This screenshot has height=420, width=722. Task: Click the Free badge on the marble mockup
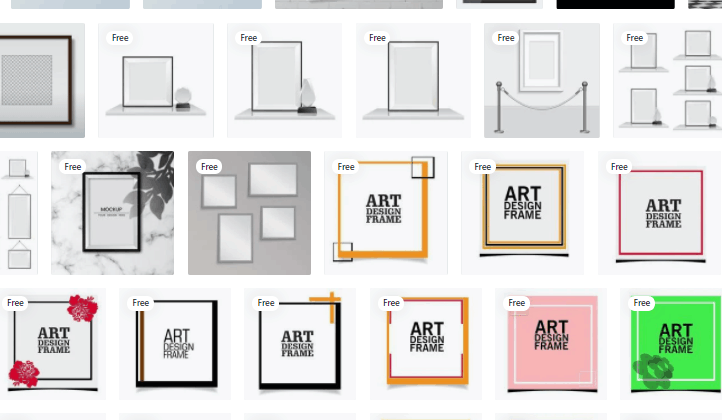(73, 167)
